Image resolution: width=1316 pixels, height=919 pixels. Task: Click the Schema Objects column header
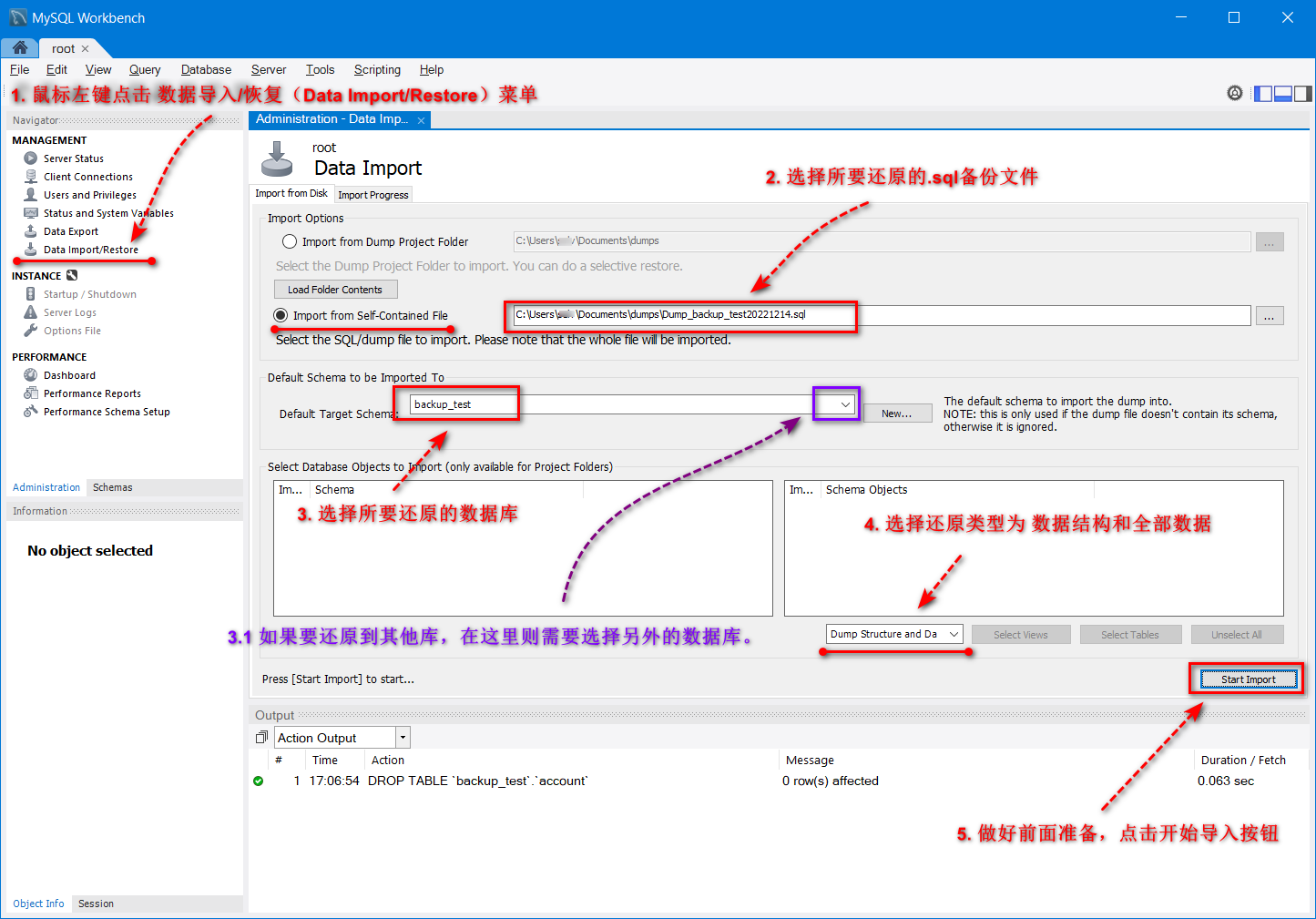click(x=957, y=490)
